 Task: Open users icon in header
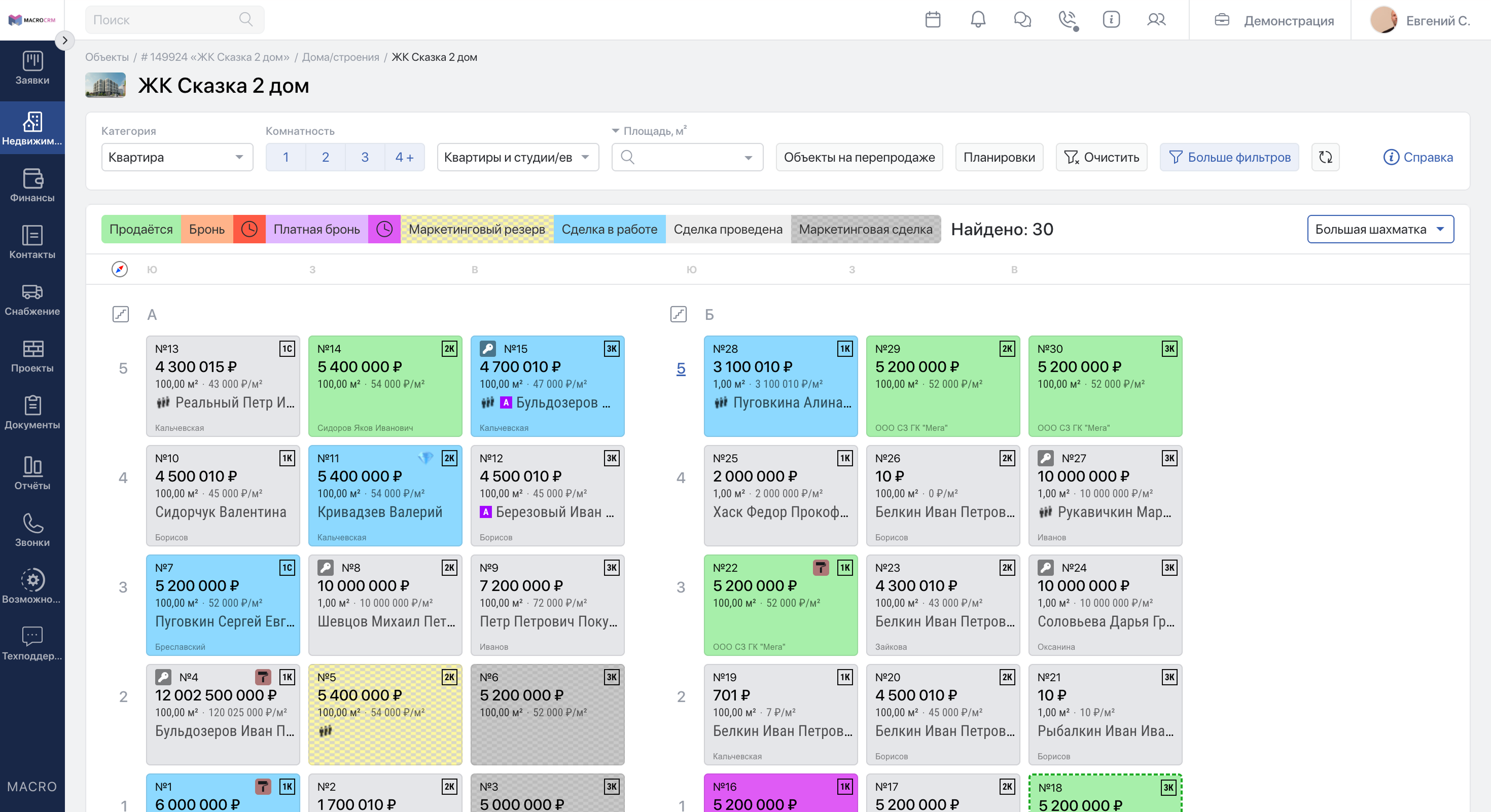tap(1156, 20)
